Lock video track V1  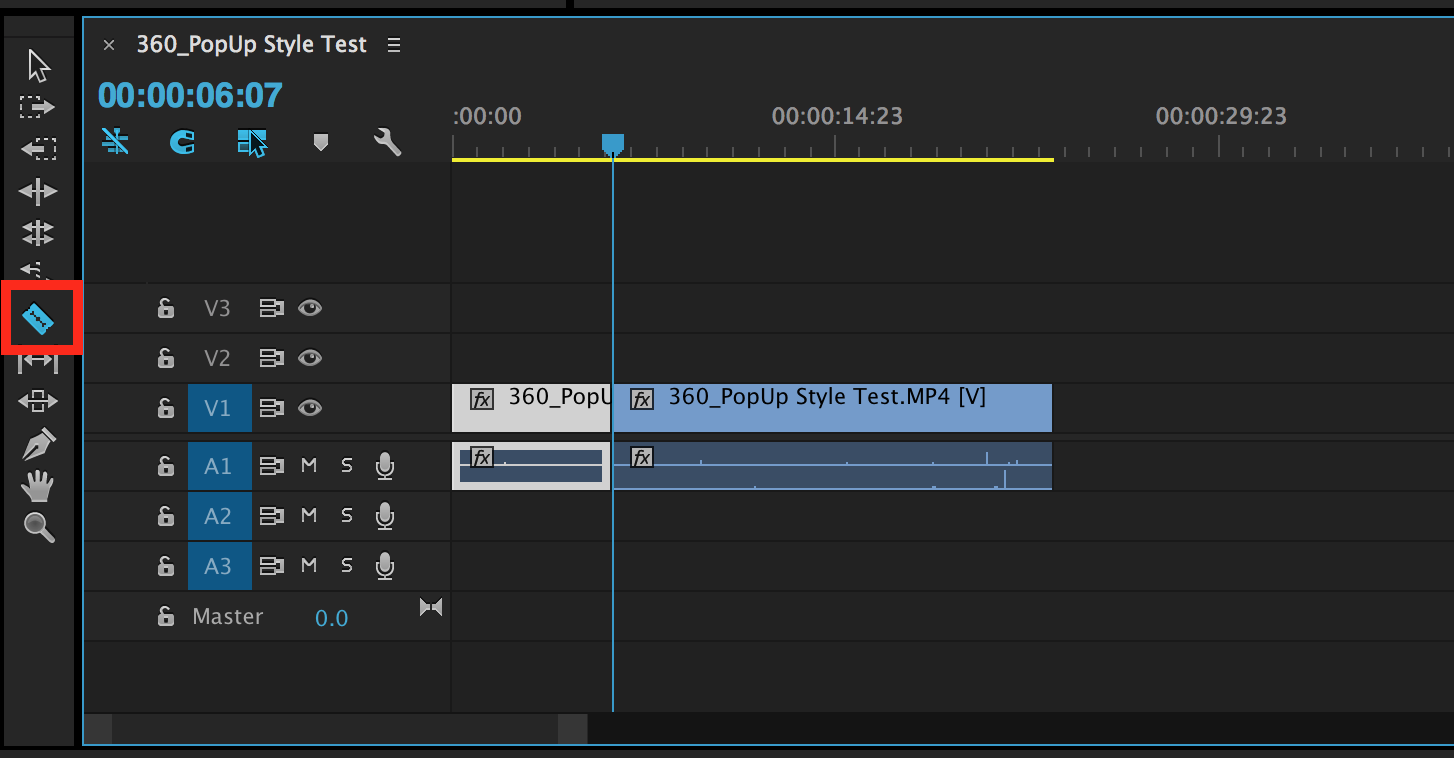[x=166, y=408]
